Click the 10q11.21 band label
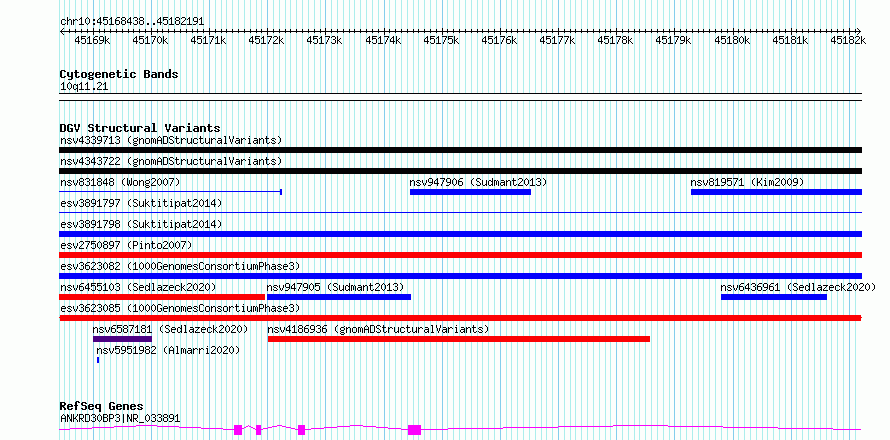 pos(84,87)
